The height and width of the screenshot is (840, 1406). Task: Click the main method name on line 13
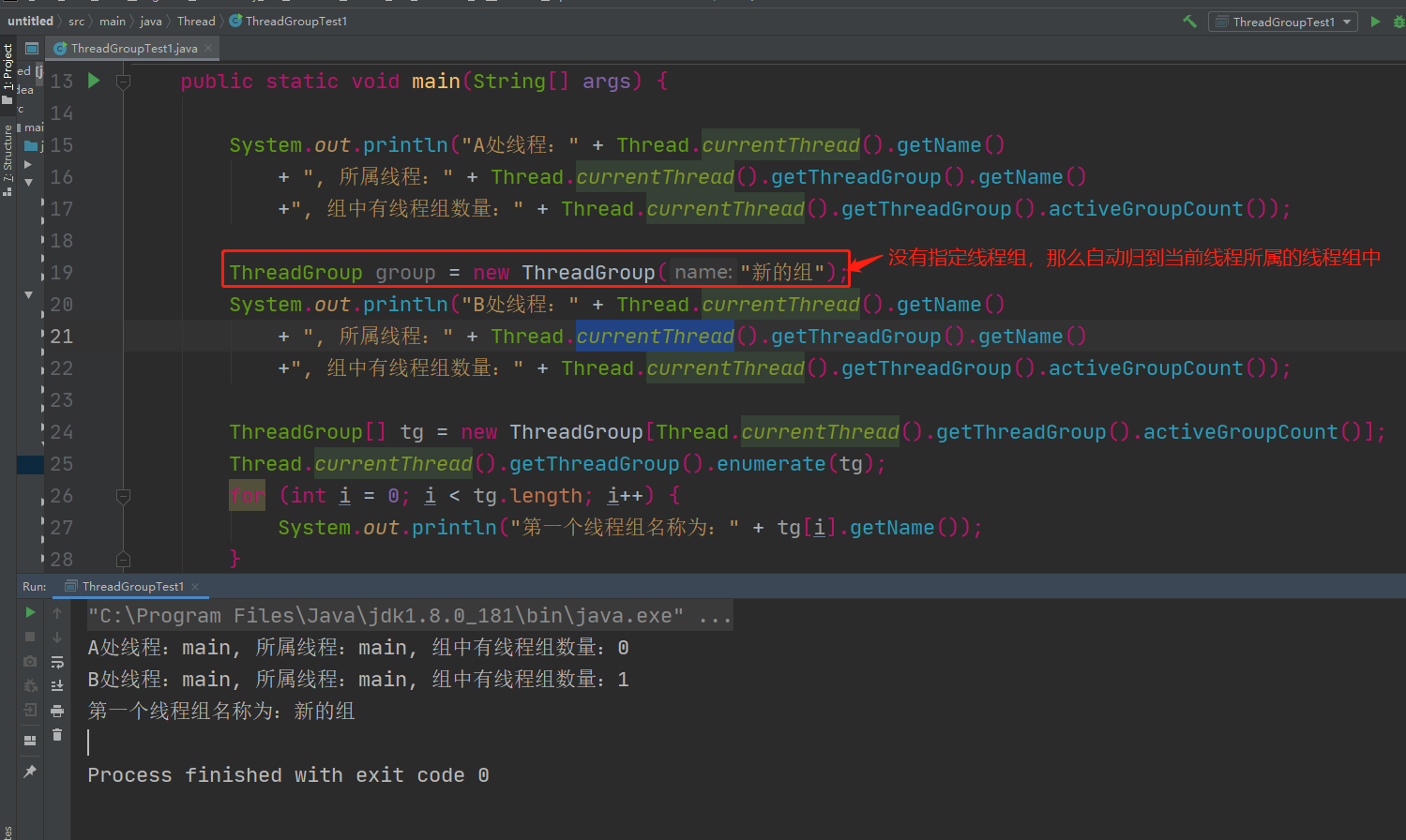436,82
